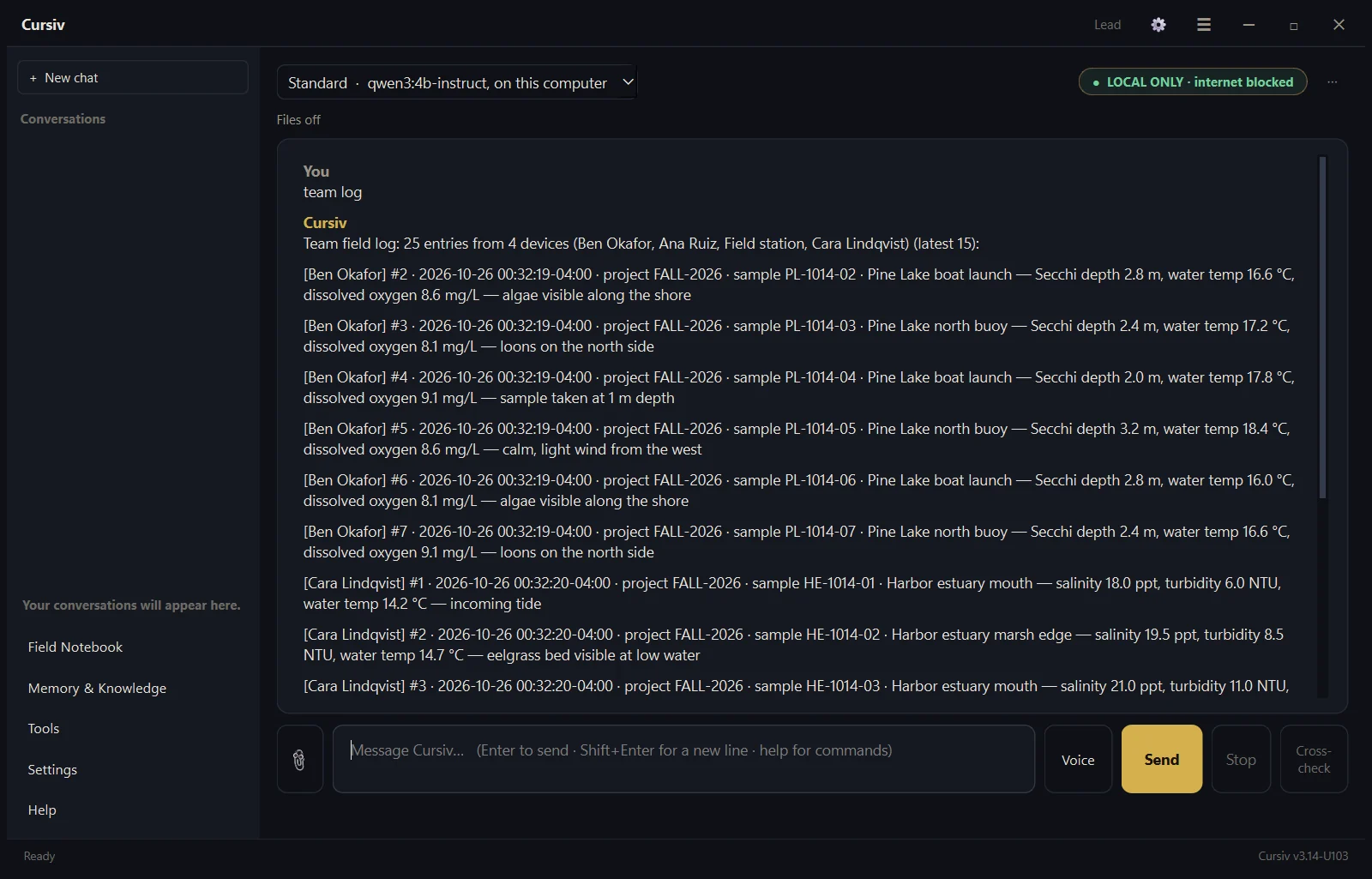Click the Cursiv v3.14-U103 version text
Image resolution: width=1372 pixels, height=879 pixels.
1303,856
